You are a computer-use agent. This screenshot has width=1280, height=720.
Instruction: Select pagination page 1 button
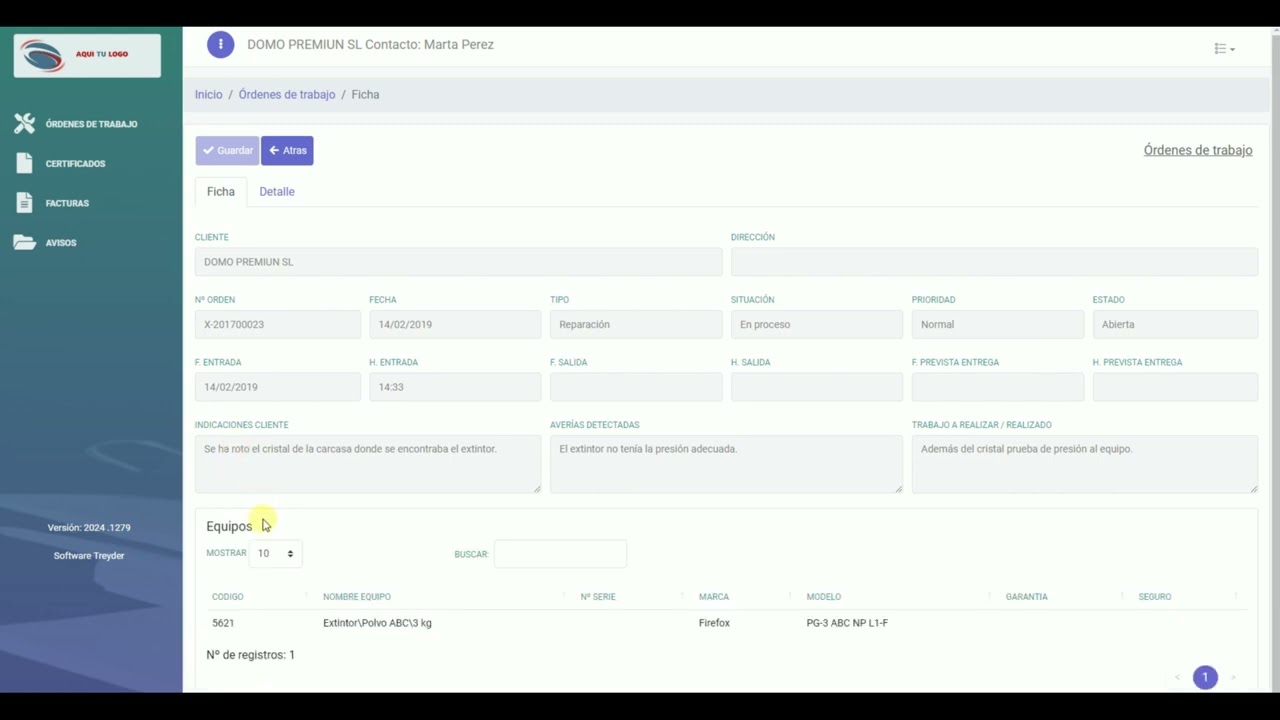(x=1205, y=677)
